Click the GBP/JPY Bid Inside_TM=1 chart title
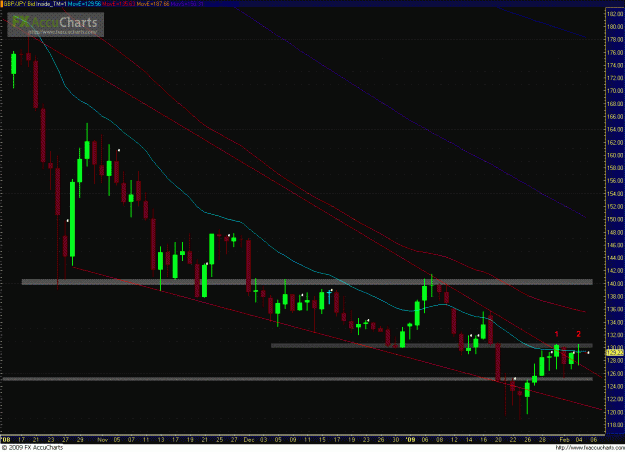This screenshot has width=625, height=452. click(35, 4)
